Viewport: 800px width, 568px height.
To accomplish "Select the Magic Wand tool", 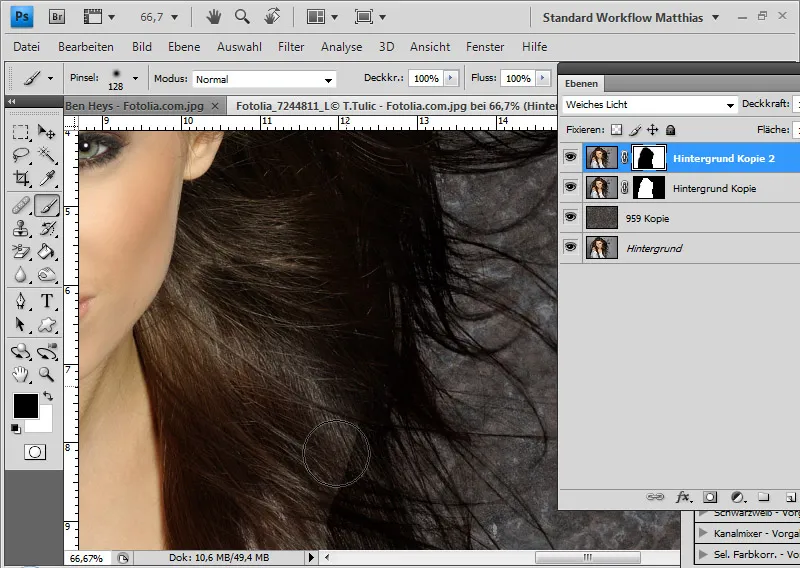I will (46, 155).
